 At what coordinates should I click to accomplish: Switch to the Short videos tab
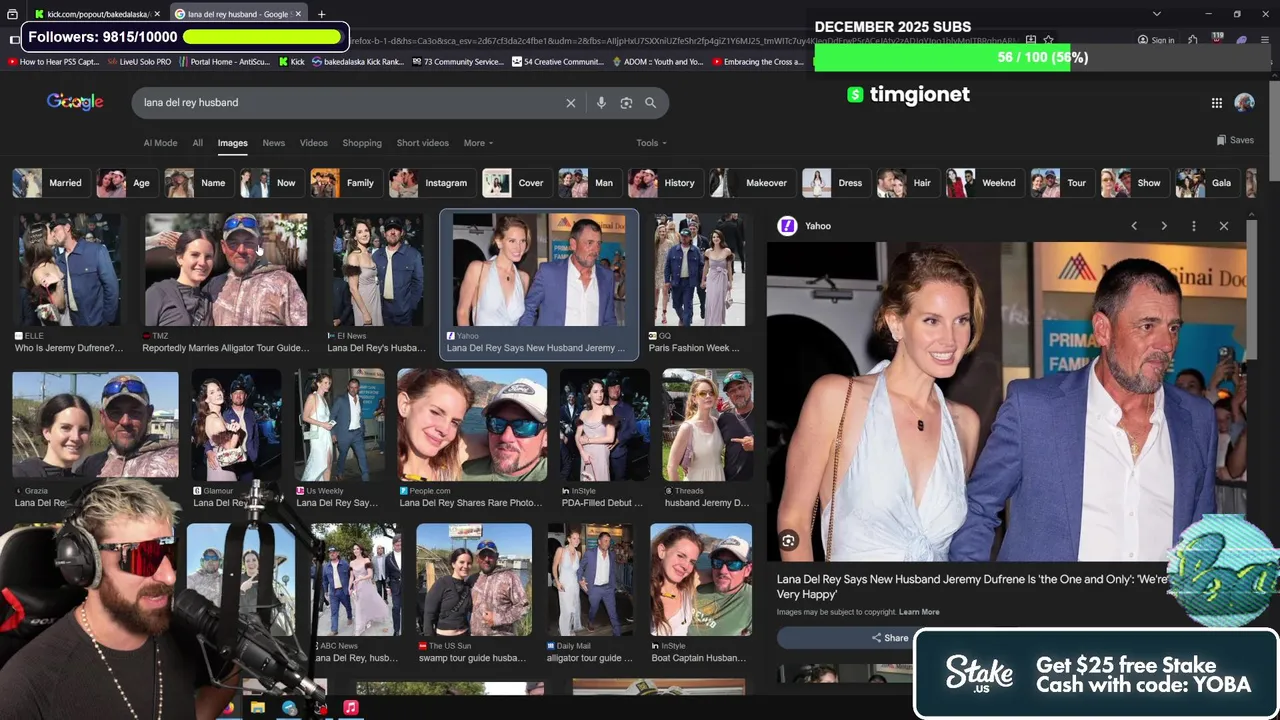[x=423, y=143]
